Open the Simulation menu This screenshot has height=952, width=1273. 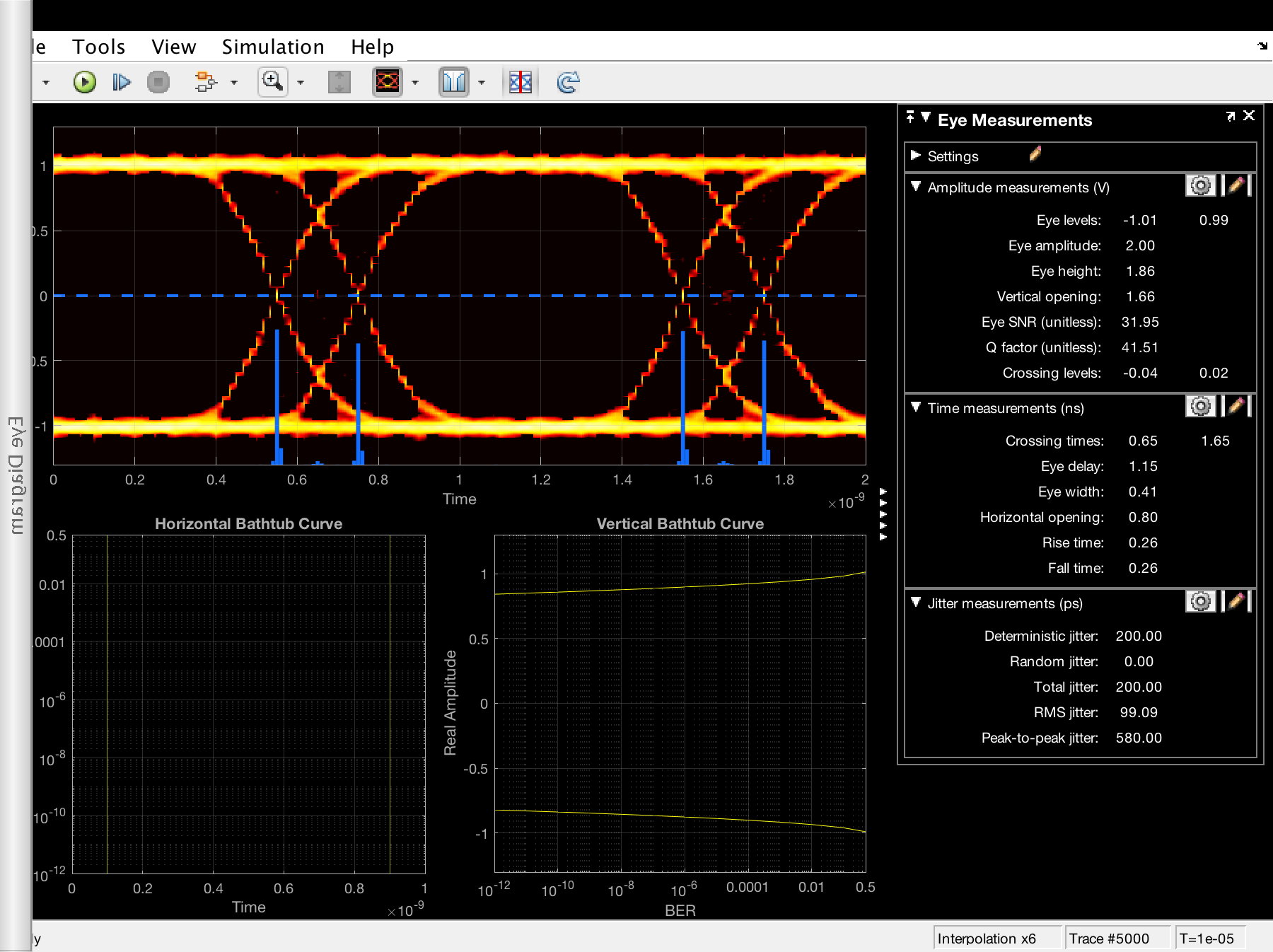[273, 47]
